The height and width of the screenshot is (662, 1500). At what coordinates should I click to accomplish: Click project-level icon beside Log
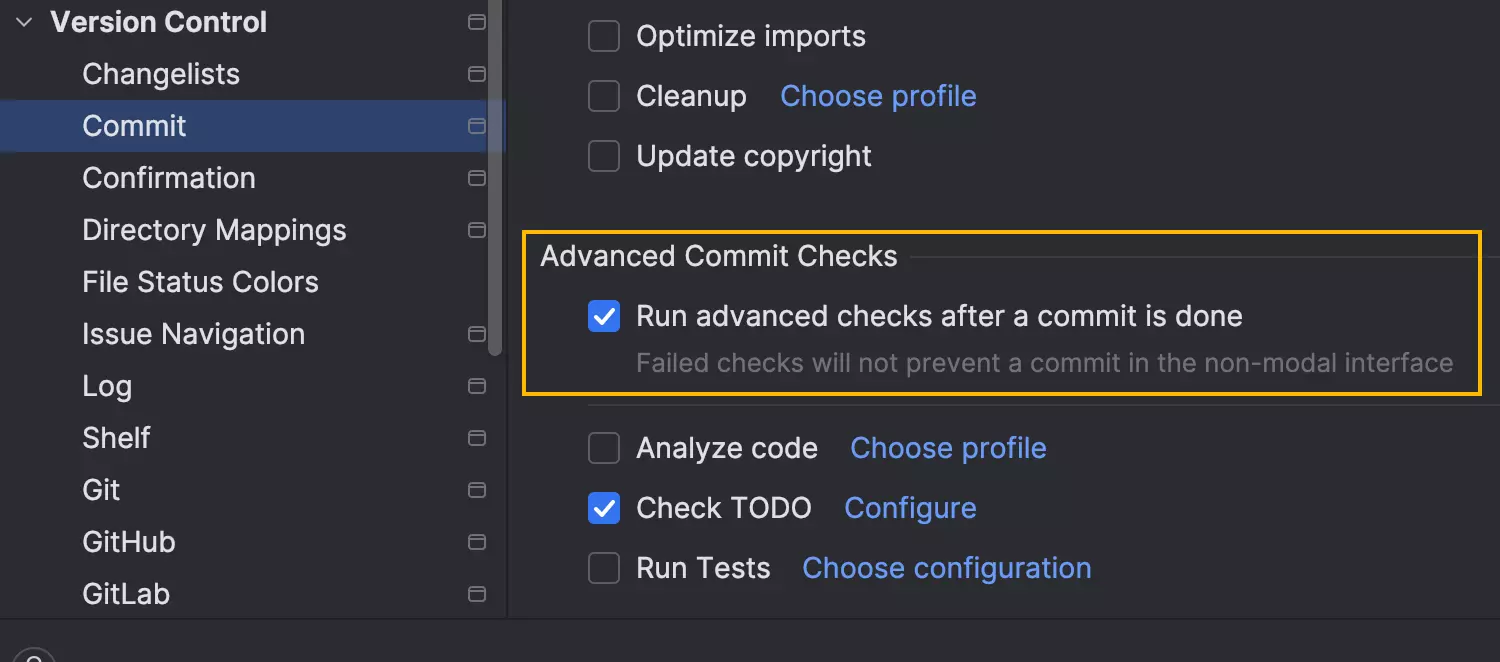[477, 386]
